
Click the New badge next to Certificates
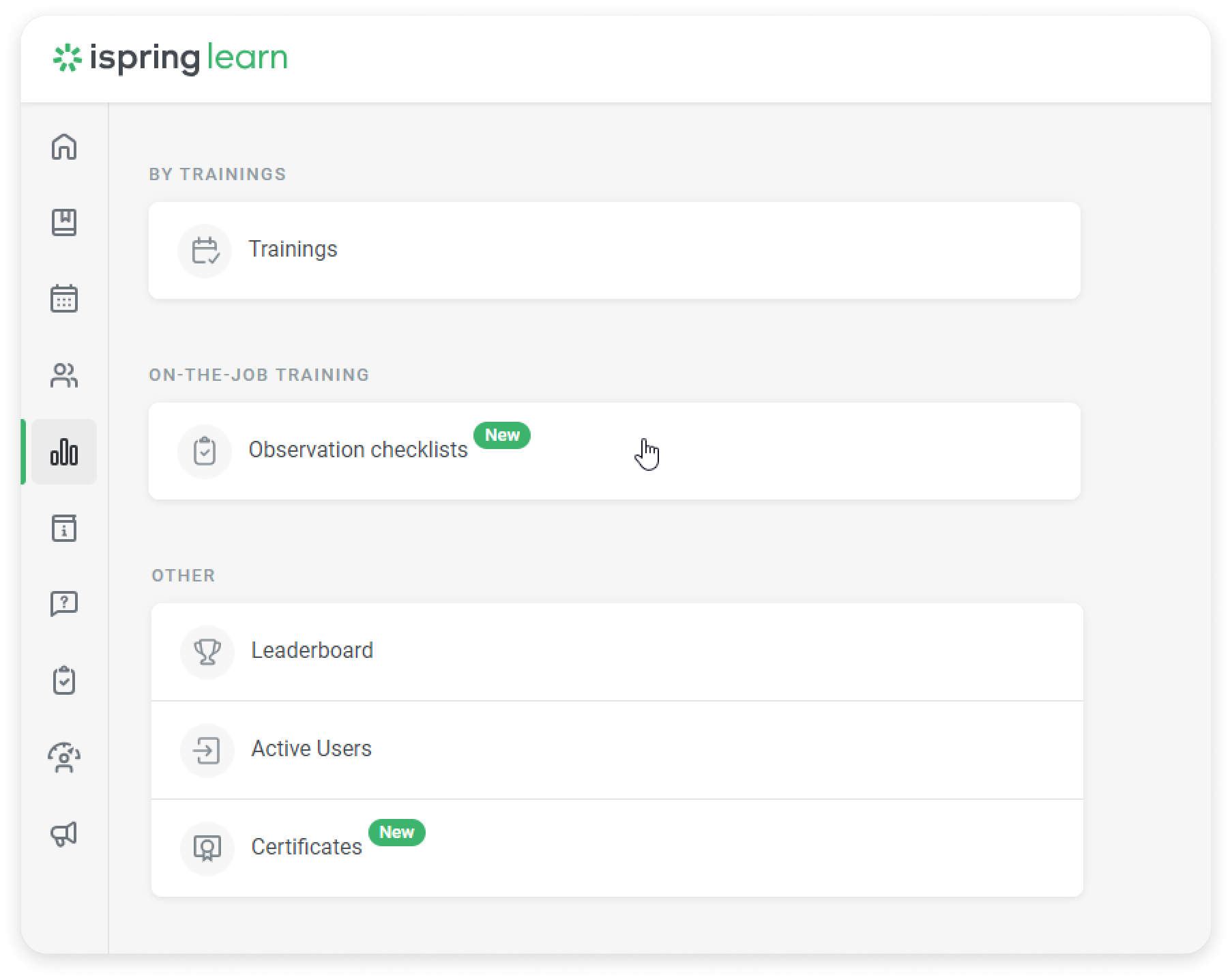[397, 833]
